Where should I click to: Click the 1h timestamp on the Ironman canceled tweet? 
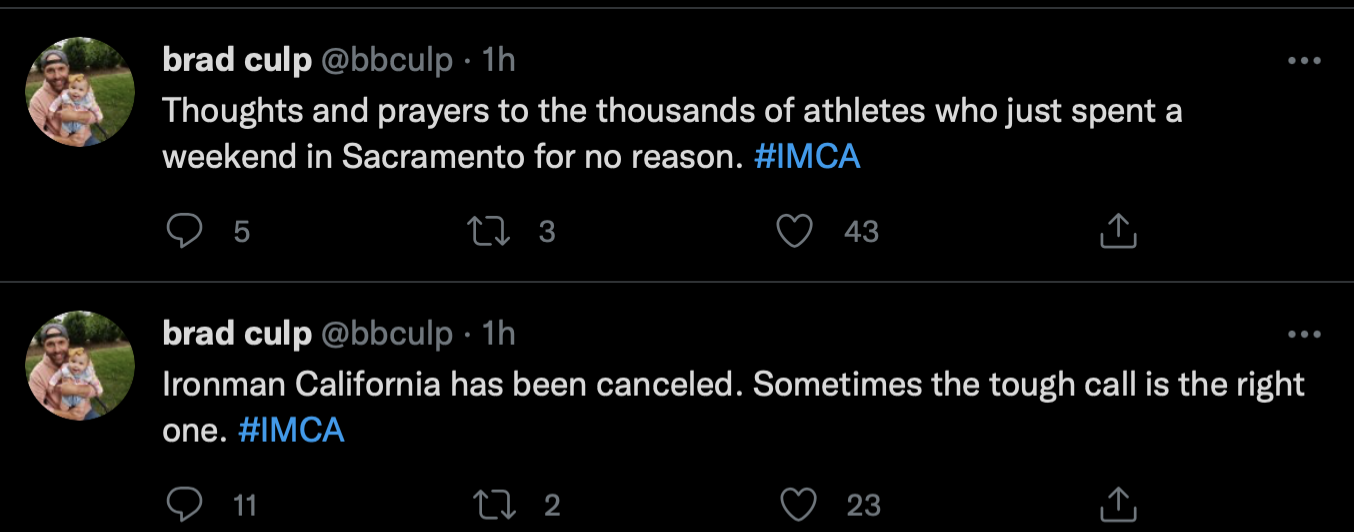[498, 334]
